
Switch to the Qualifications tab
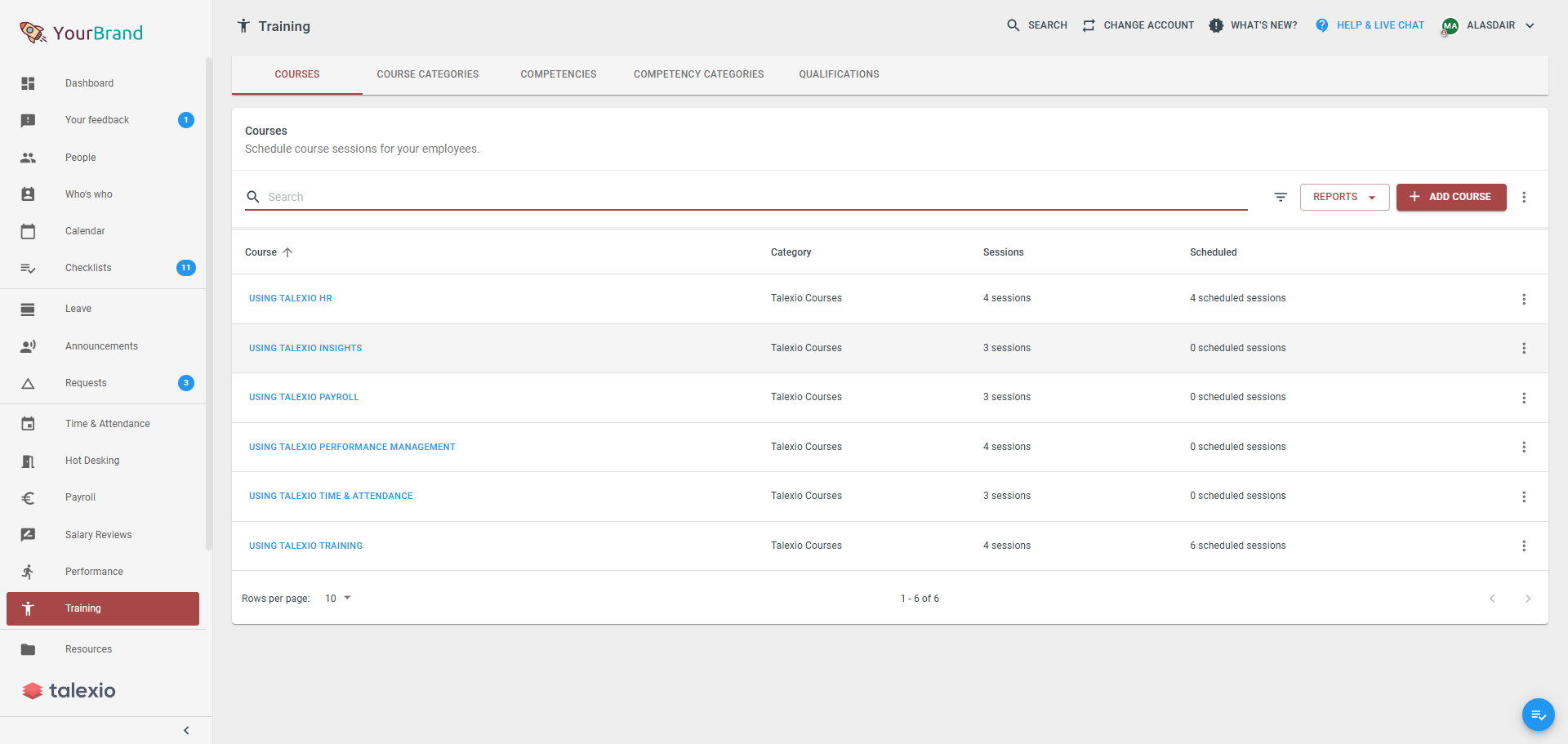(839, 74)
